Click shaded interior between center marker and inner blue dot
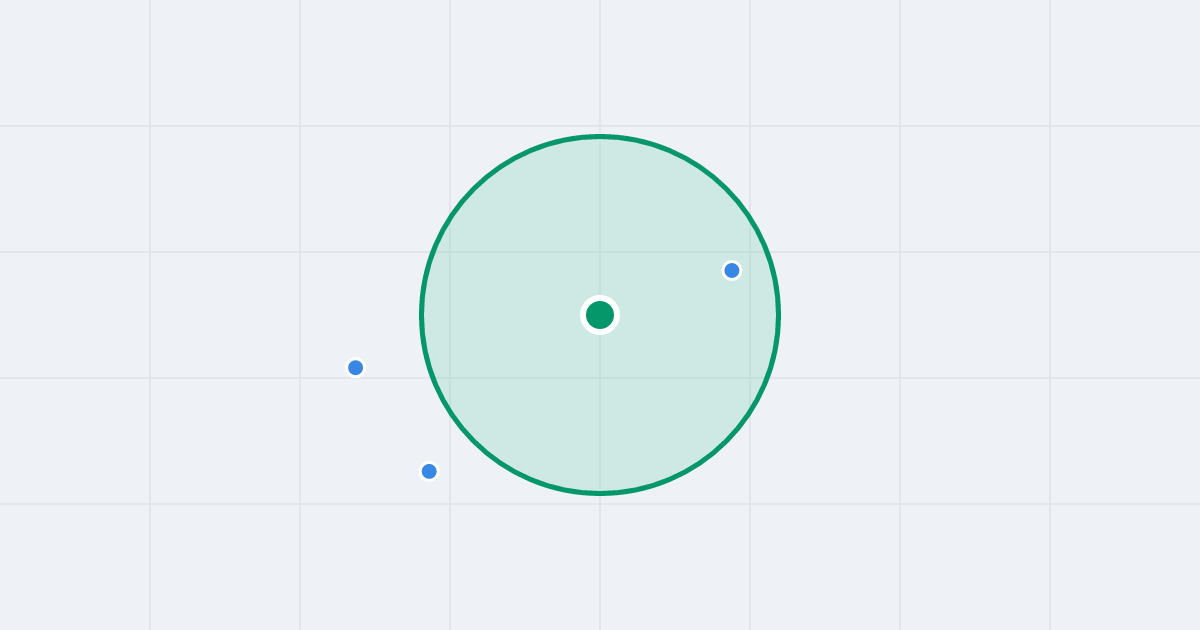The height and width of the screenshot is (630, 1200). tap(668, 292)
